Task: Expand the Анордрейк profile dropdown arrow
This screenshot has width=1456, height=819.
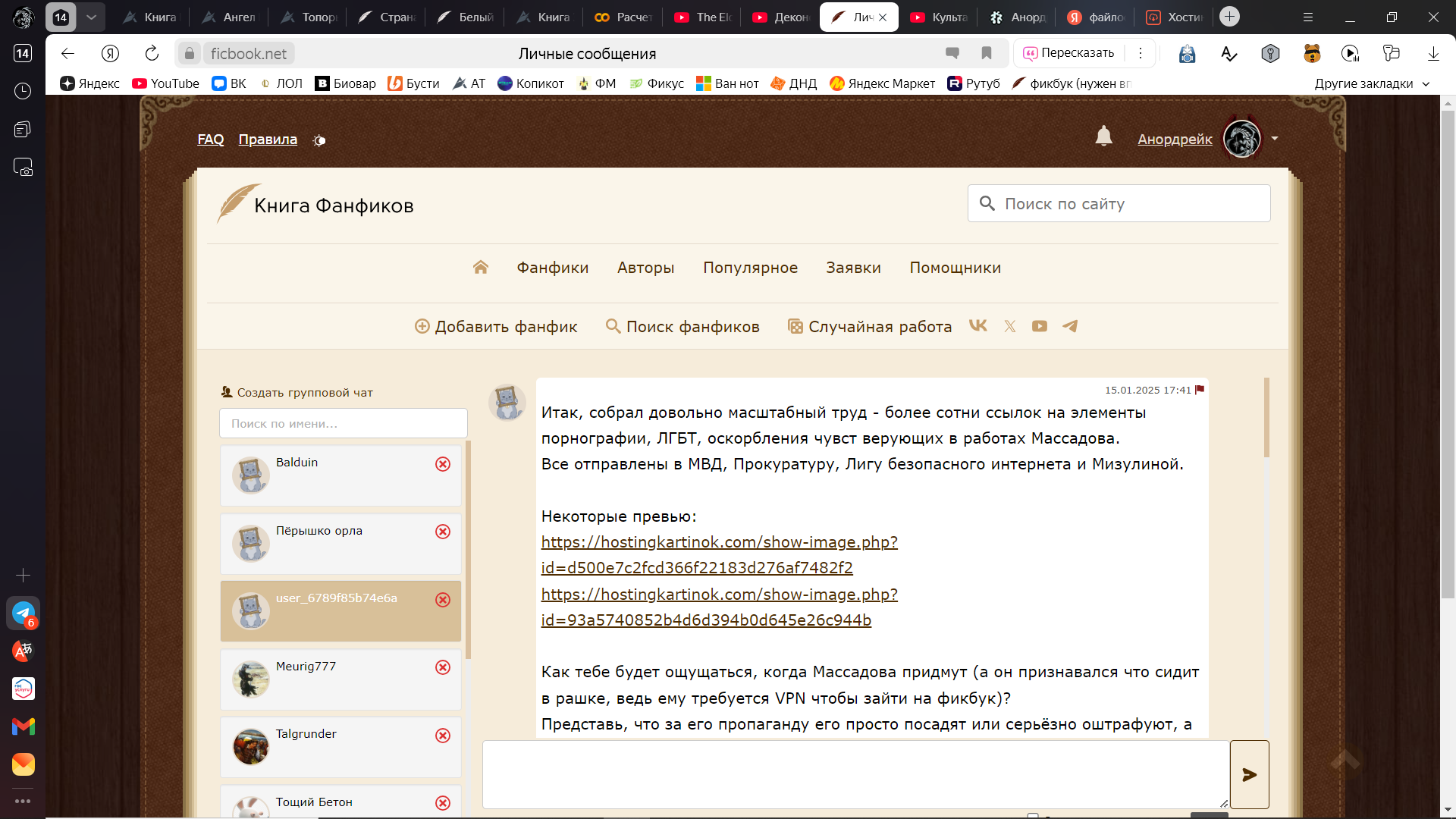Action: pyautogui.click(x=1275, y=139)
